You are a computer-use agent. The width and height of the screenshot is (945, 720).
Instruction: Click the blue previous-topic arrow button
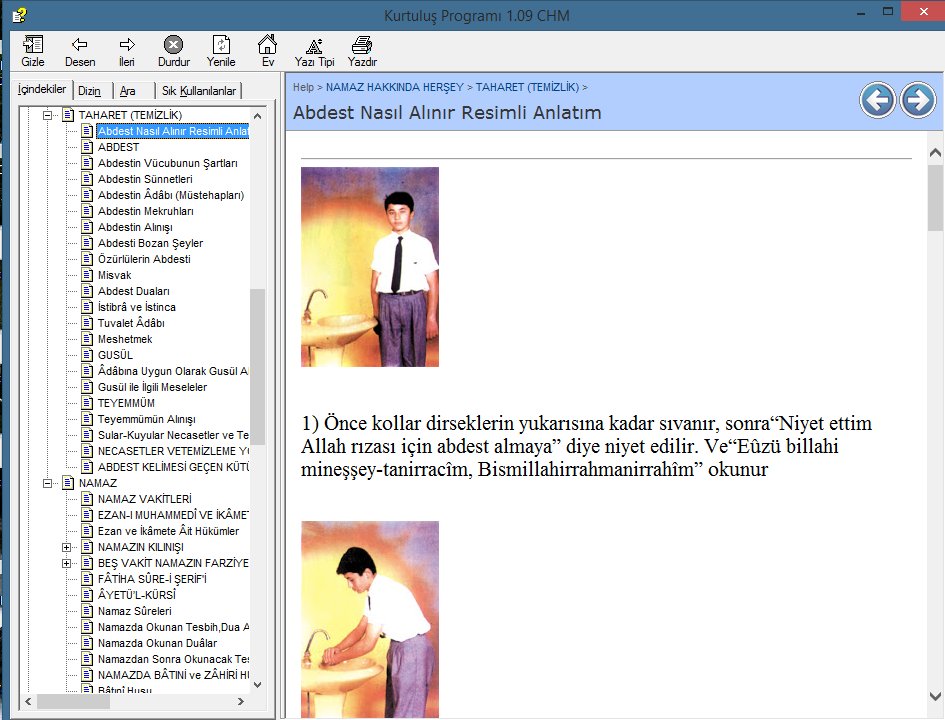(x=877, y=99)
